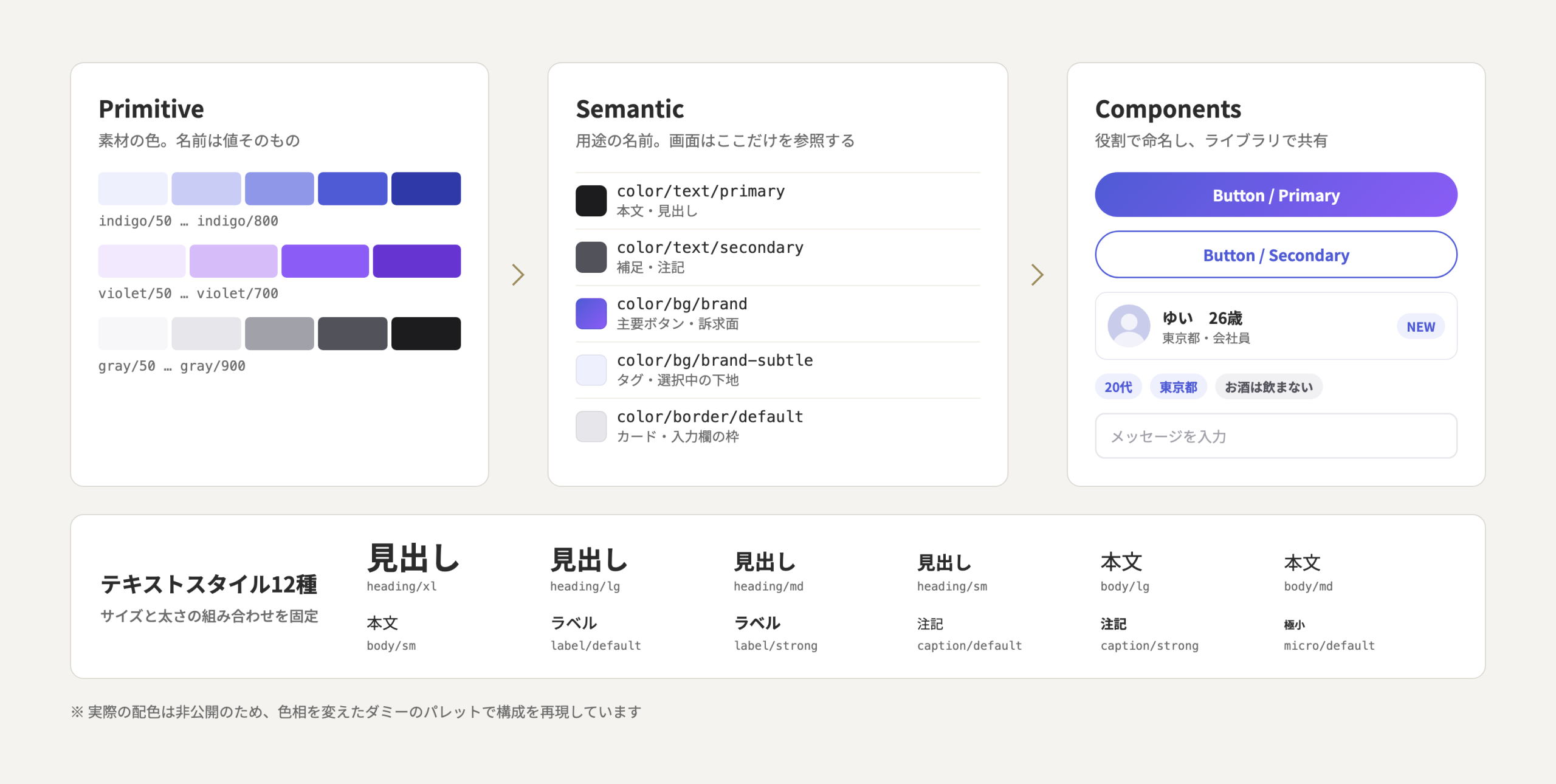Select the darkest violet/700 swatch

point(416,261)
